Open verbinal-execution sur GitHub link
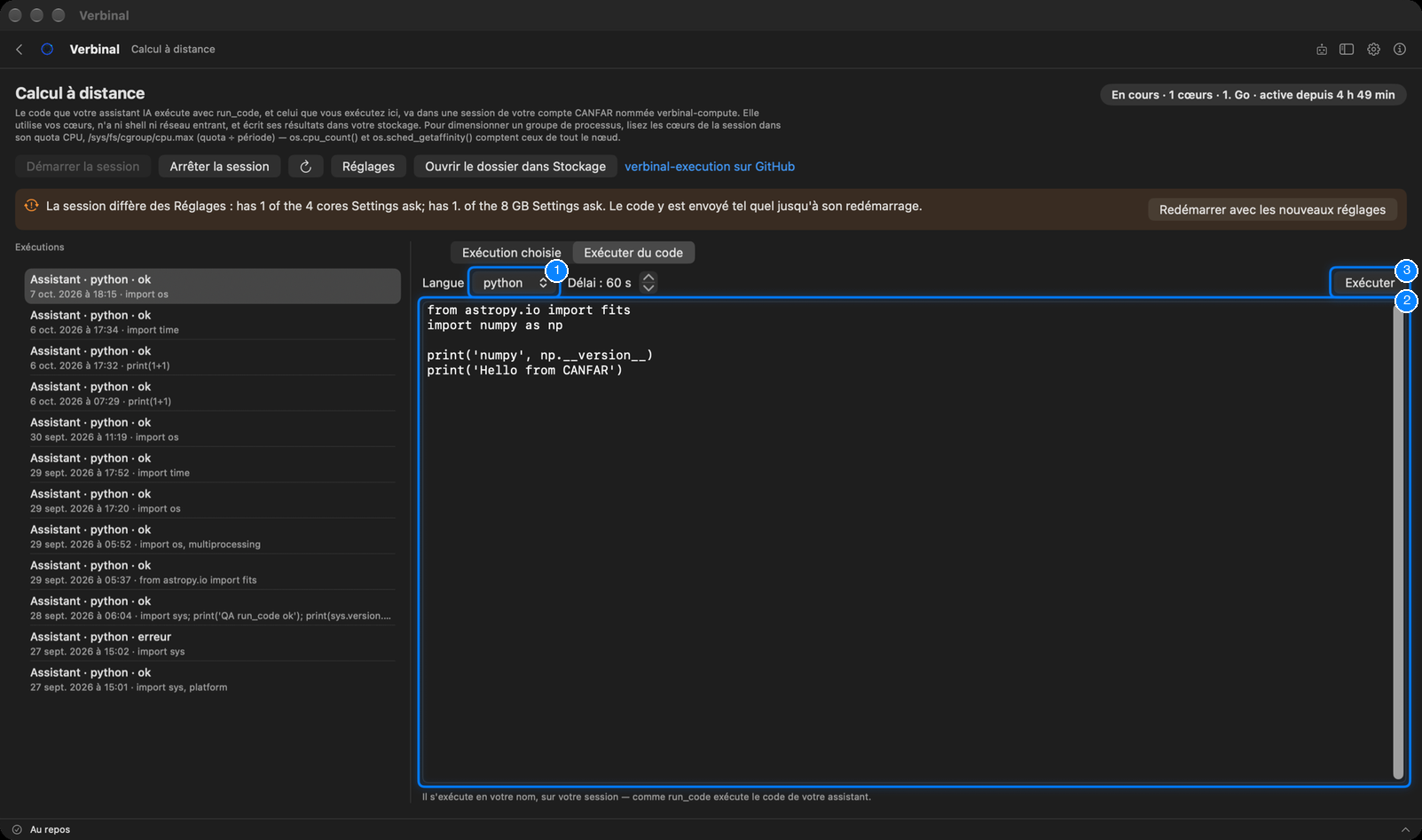Viewport: 1422px width, 840px height. (710, 167)
